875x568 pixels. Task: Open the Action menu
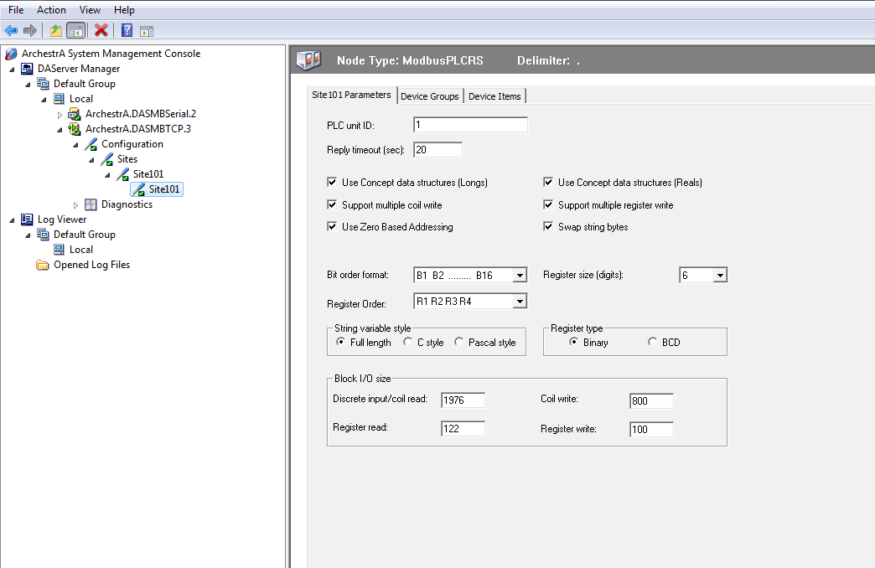click(51, 10)
